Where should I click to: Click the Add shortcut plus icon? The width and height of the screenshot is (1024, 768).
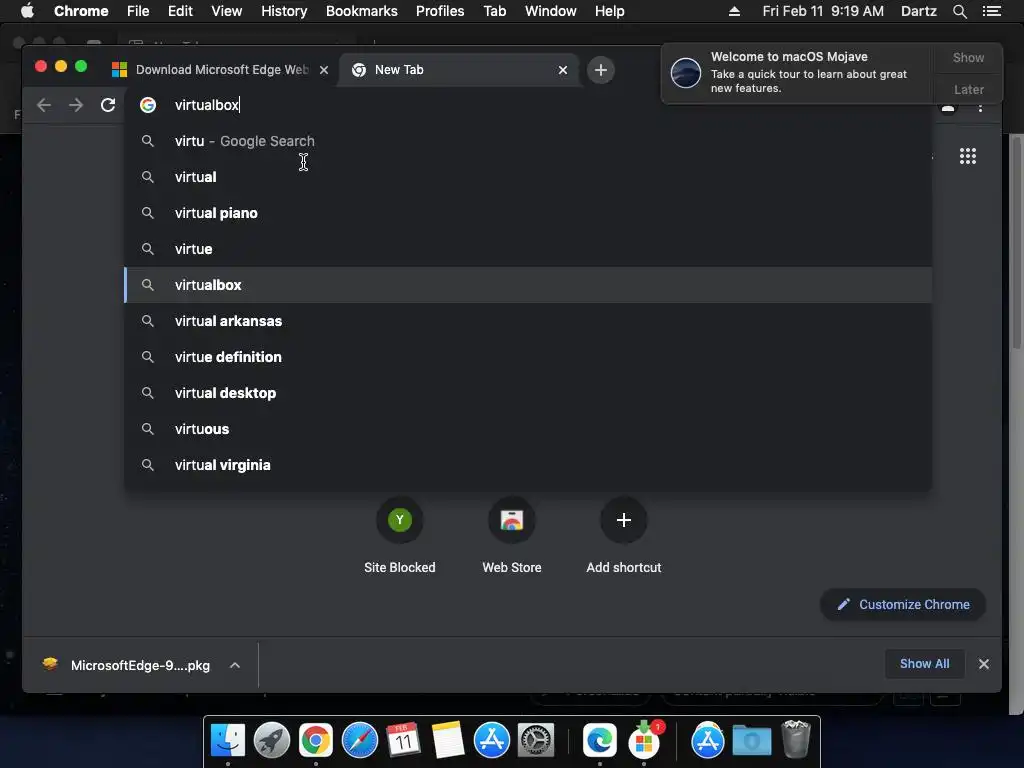624,520
